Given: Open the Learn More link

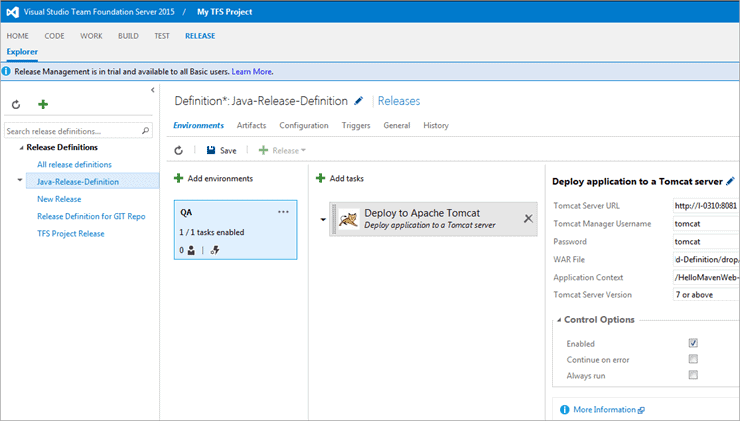Looking at the screenshot, I should coord(252,72).
